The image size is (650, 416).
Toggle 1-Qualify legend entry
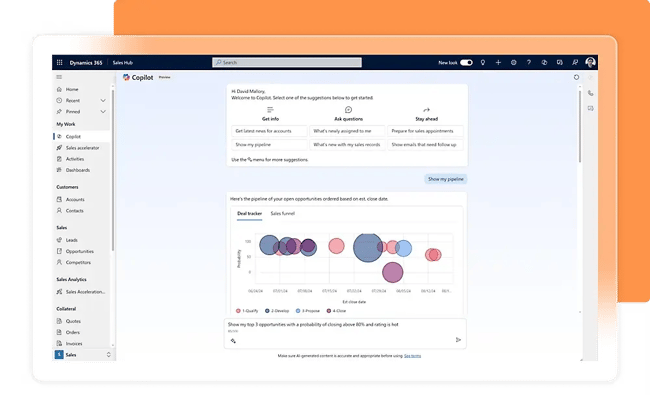click(247, 311)
